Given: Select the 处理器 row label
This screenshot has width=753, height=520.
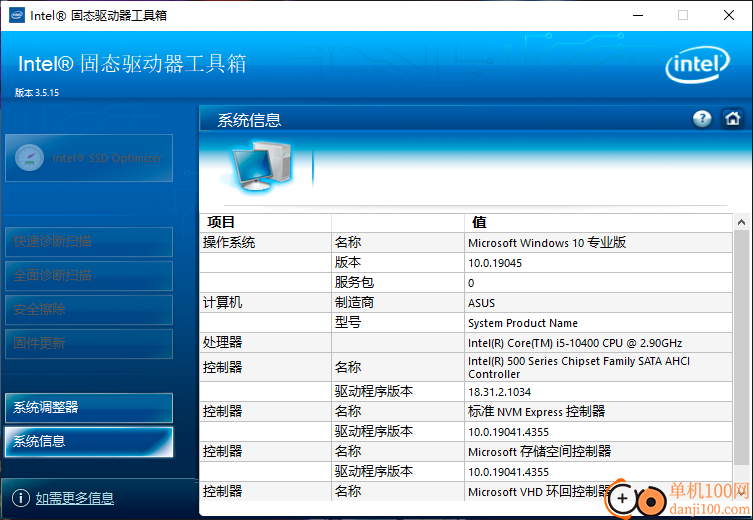Looking at the screenshot, I should 222,342.
